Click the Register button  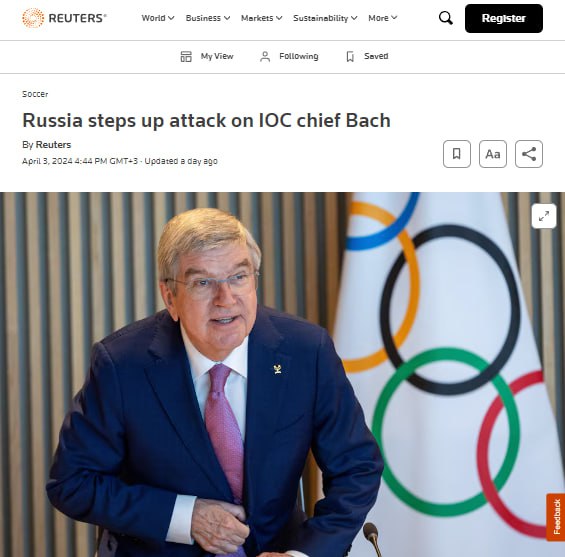click(504, 18)
